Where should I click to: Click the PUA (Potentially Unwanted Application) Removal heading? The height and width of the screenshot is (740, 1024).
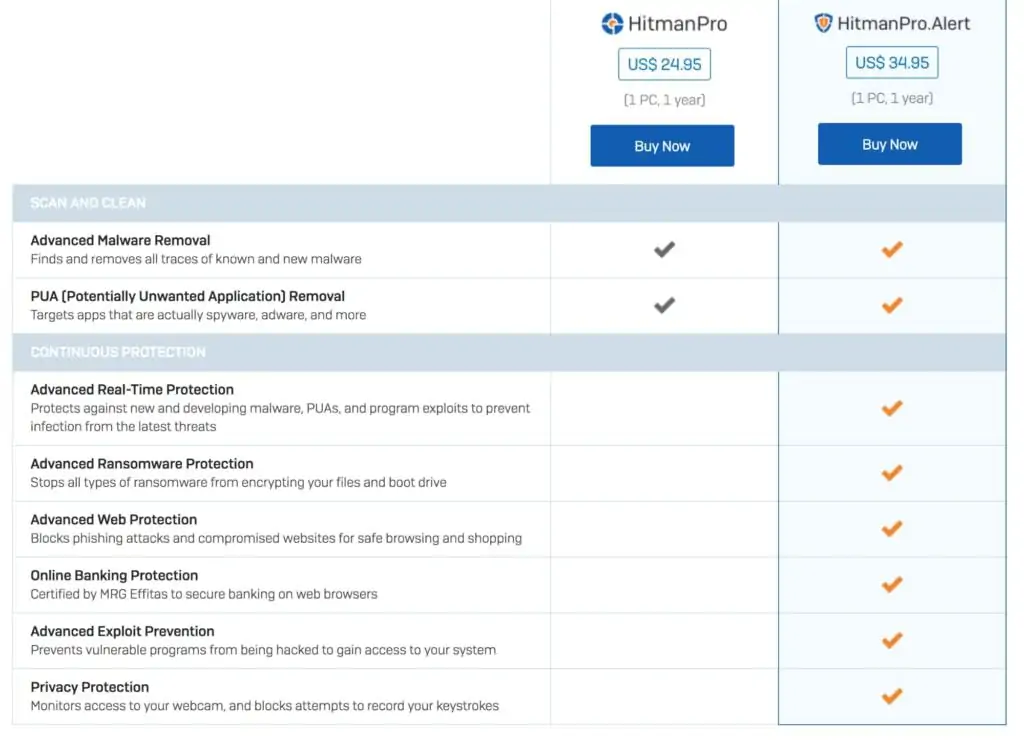click(x=187, y=296)
